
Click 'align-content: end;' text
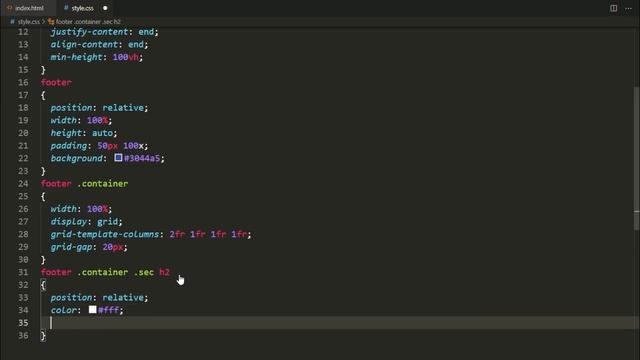coord(99,44)
